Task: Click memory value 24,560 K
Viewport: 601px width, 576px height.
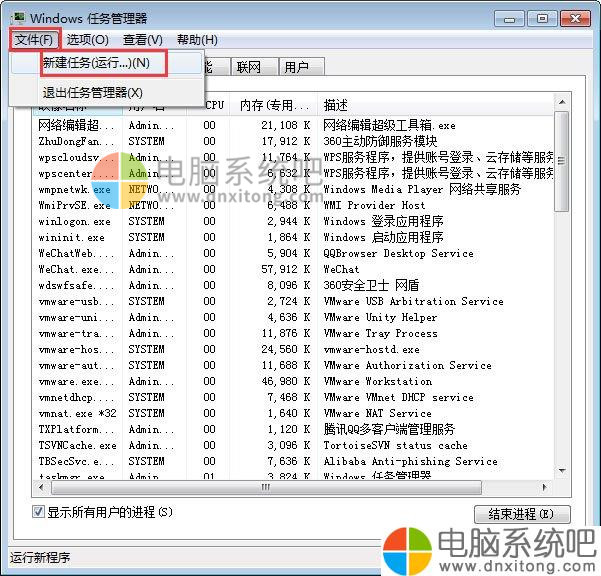Action: click(286, 350)
